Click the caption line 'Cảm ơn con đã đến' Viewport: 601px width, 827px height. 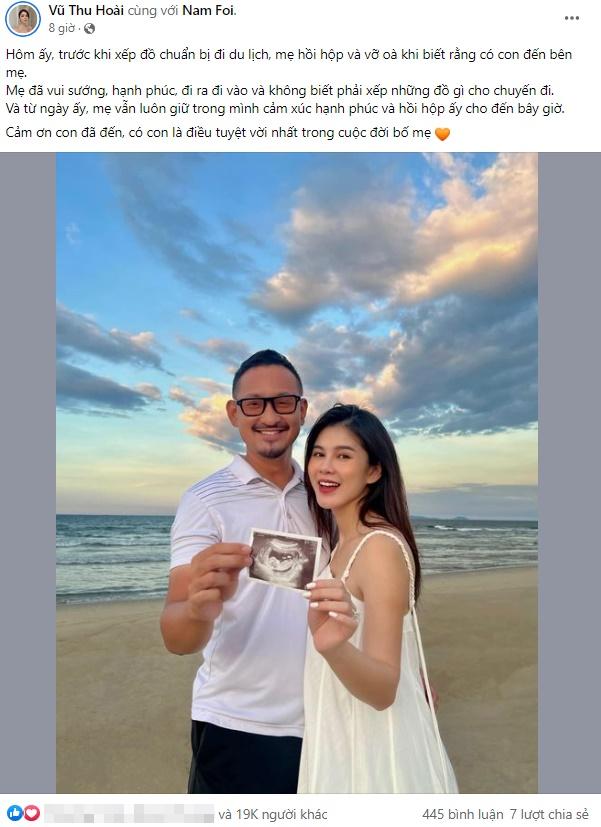(x=64, y=133)
